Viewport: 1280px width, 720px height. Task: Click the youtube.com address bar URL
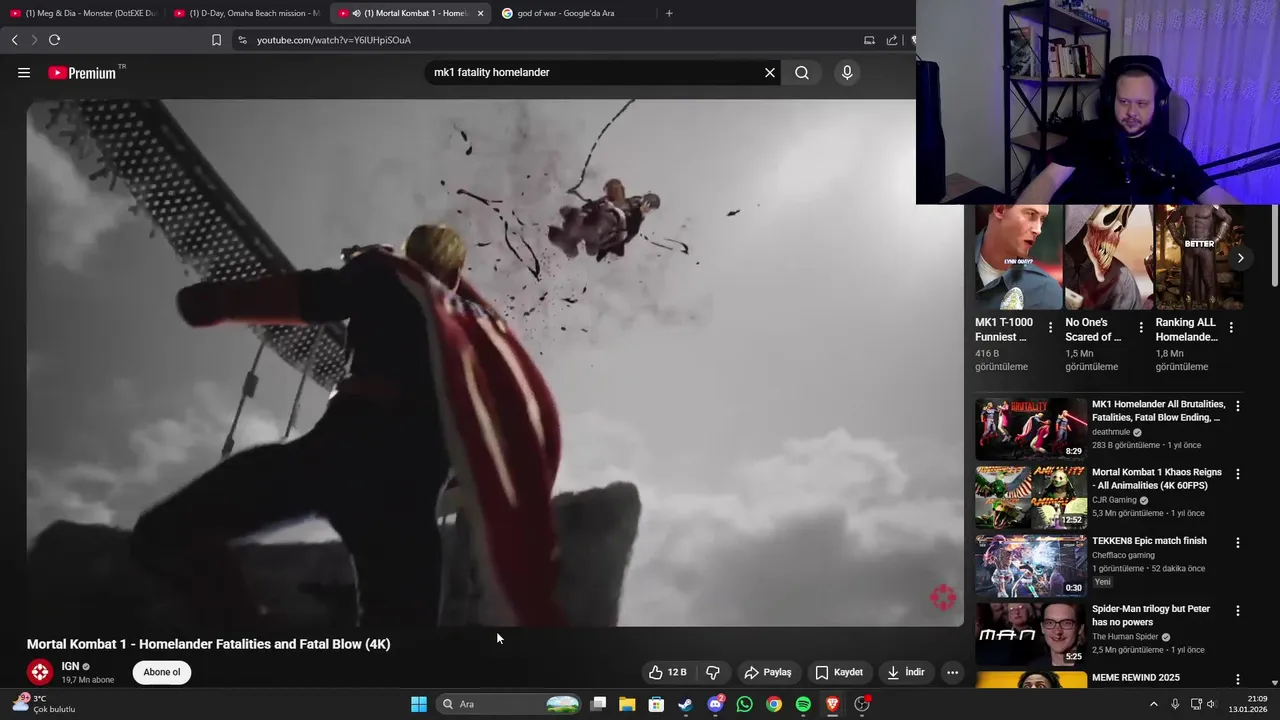tap(333, 40)
